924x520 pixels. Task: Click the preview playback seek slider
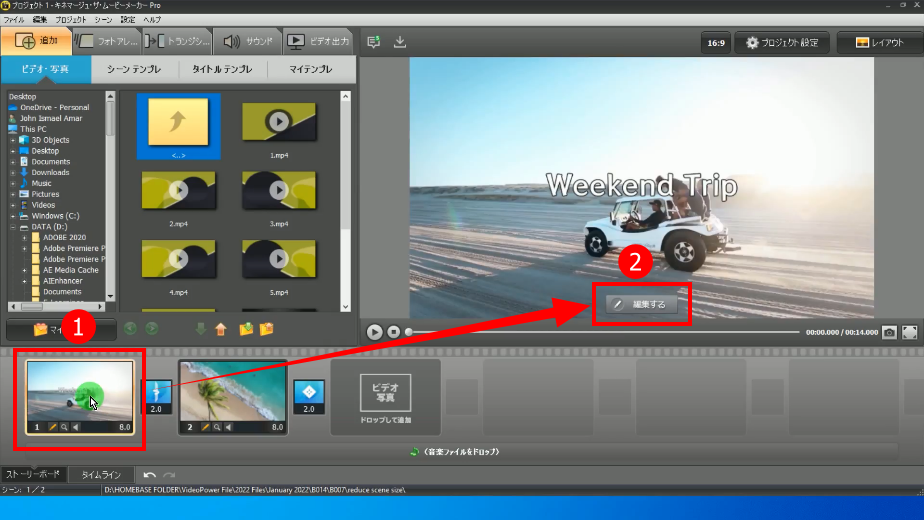tap(600, 332)
